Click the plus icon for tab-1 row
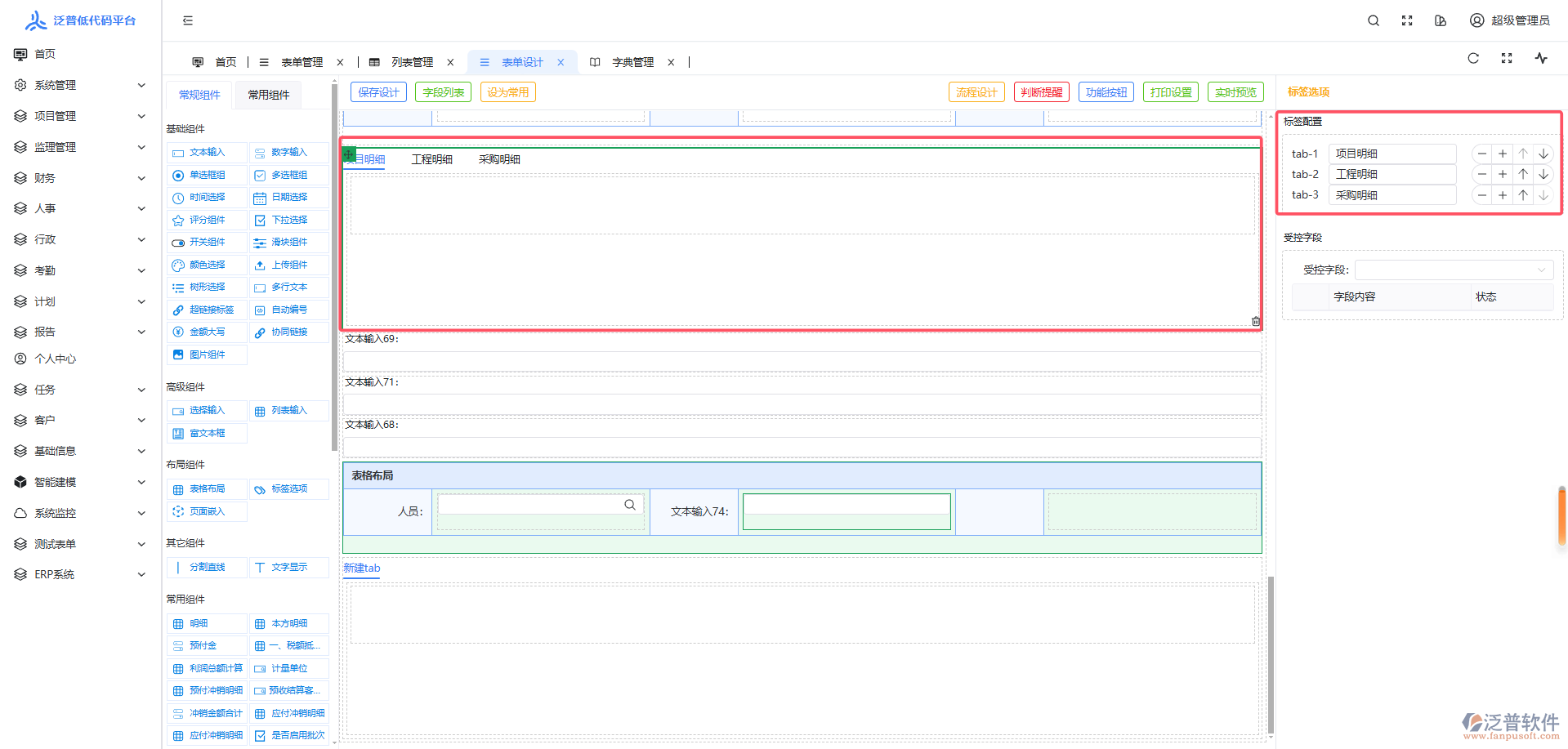The width and height of the screenshot is (1568, 749). pos(1502,154)
